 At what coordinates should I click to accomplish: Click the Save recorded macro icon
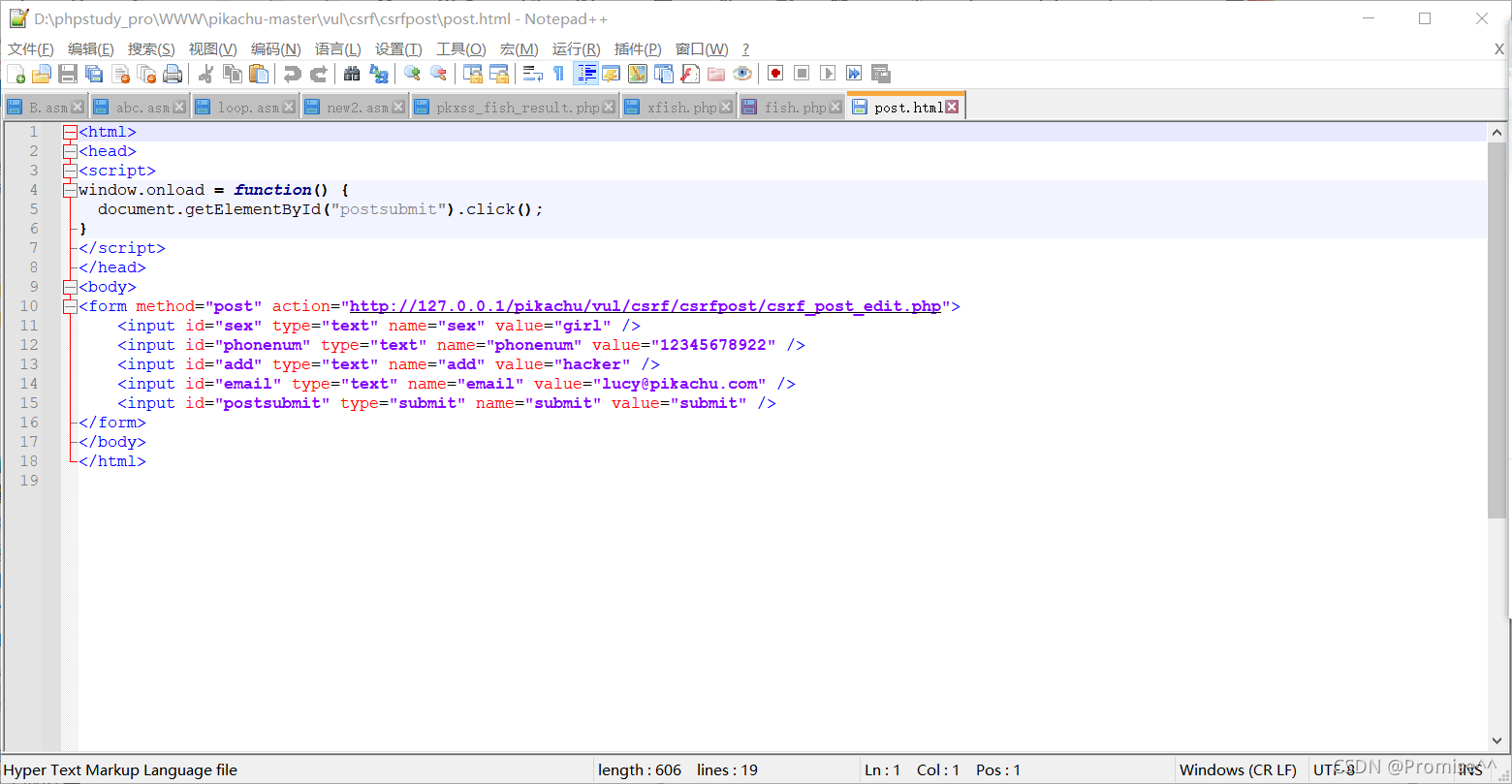pyautogui.click(x=880, y=74)
